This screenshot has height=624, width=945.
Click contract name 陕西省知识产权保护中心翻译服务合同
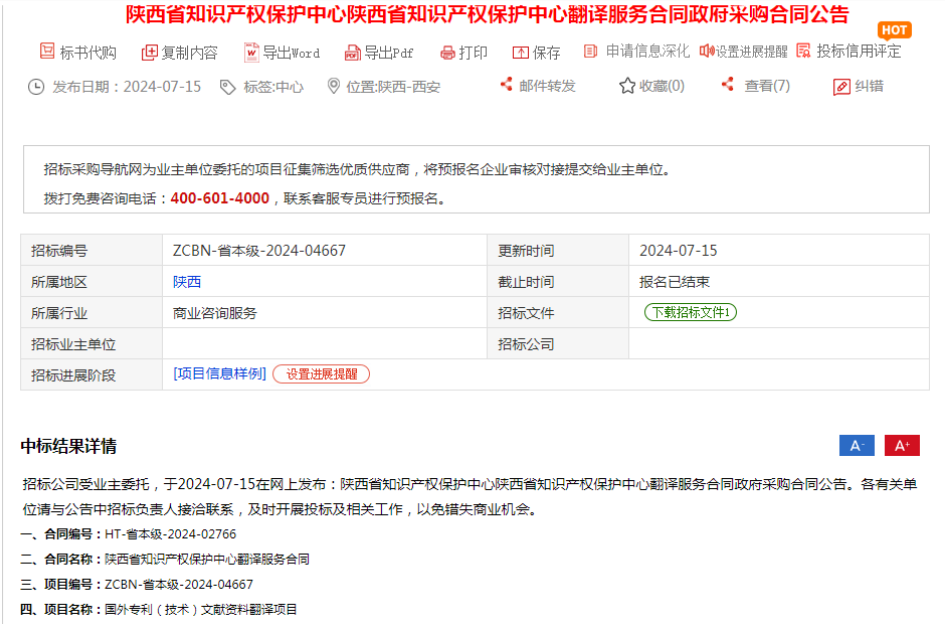pyautogui.click(x=207, y=559)
